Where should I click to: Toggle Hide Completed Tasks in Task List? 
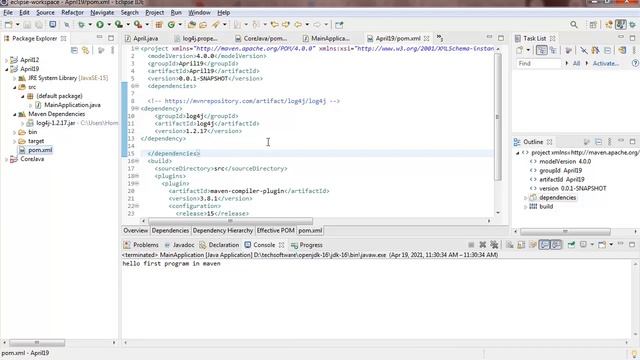[584, 50]
